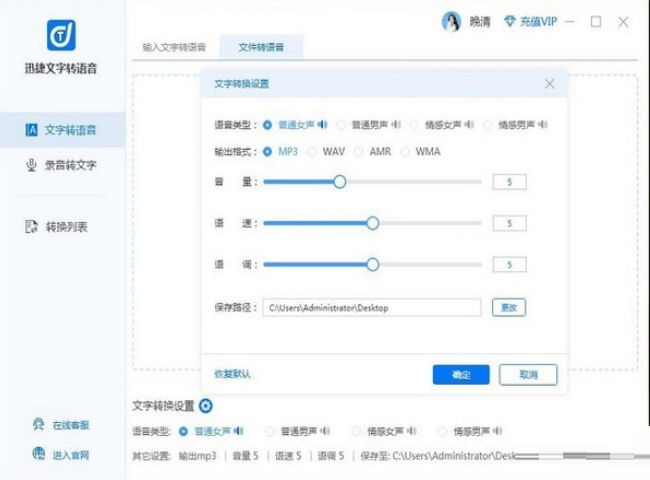The width and height of the screenshot is (650, 480).
Task: Click the globe icon beside 进入官网
Action: click(x=39, y=454)
